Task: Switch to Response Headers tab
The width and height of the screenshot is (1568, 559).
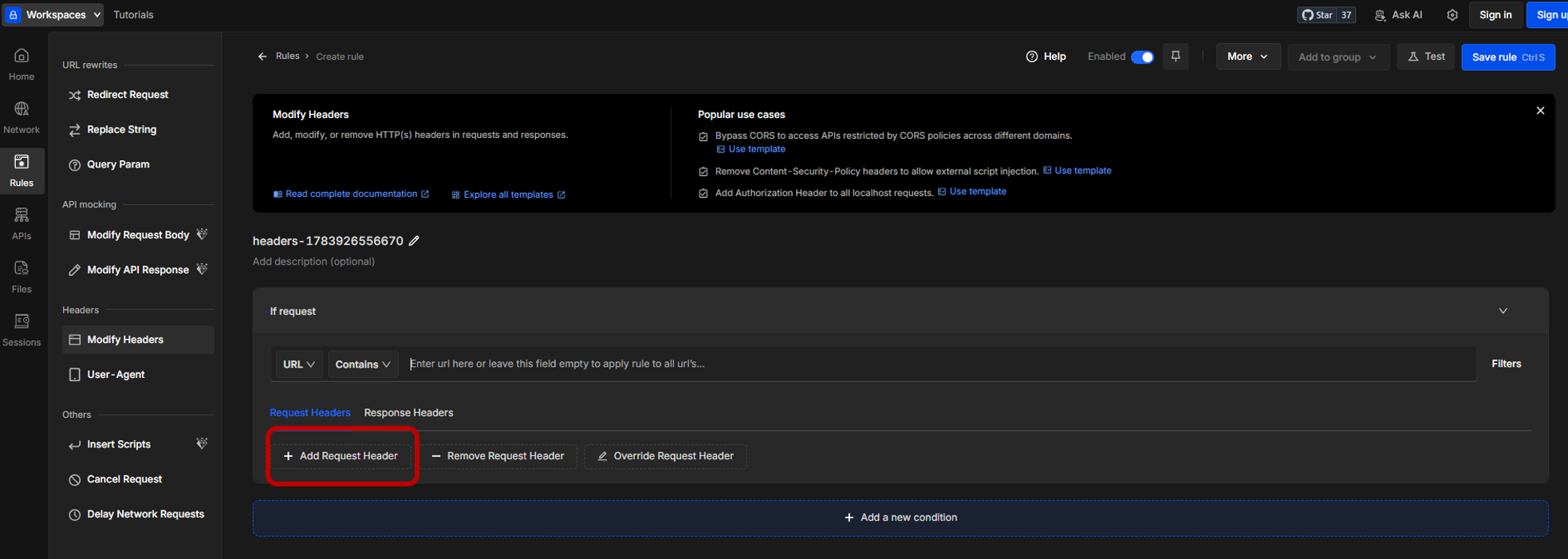Action: tap(408, 412)
